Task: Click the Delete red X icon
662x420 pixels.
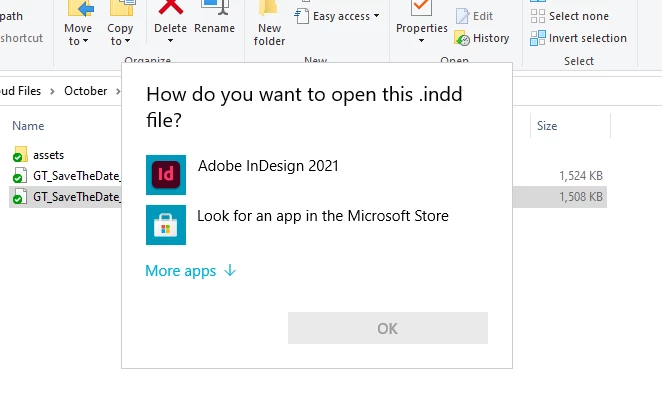Action: pyautogui.click(x=171, y=8)
